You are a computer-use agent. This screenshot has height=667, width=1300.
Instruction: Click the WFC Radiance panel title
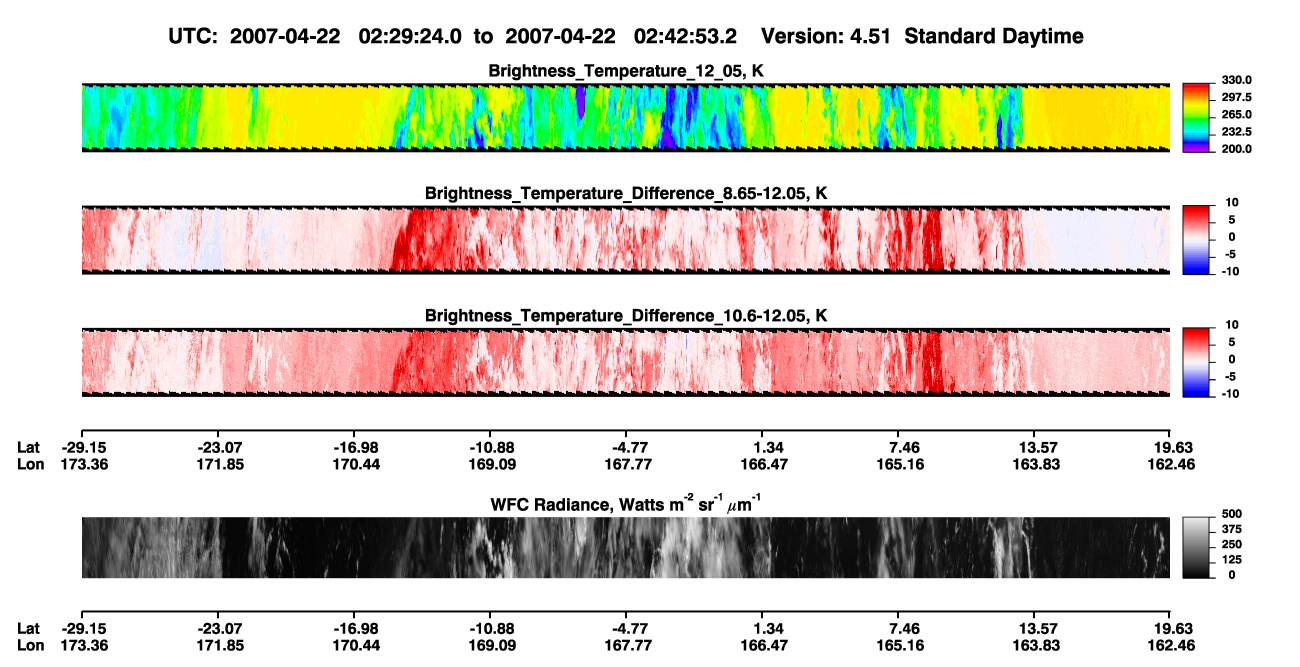point(626,504)
